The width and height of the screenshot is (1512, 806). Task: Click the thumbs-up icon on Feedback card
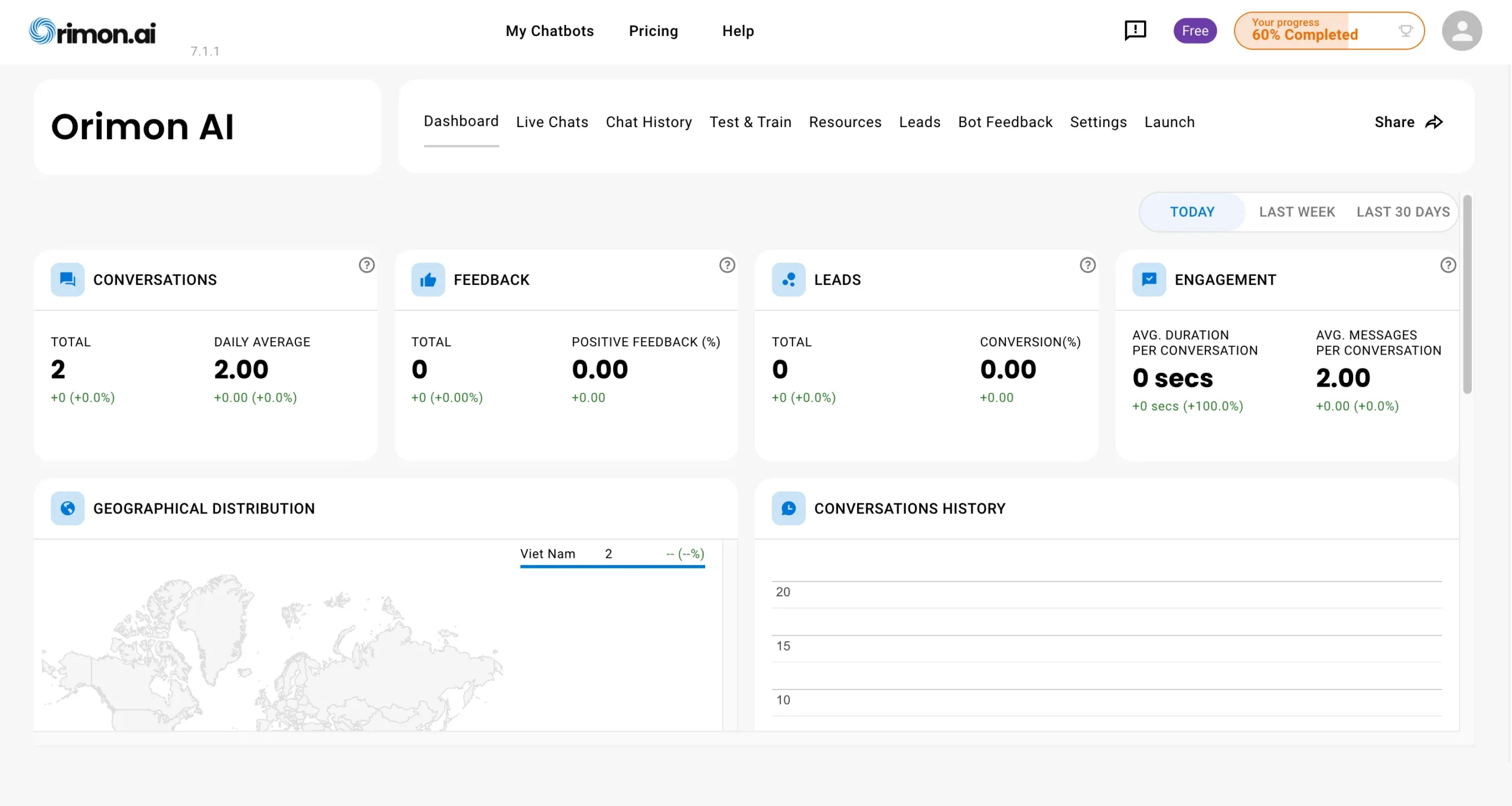427,279
